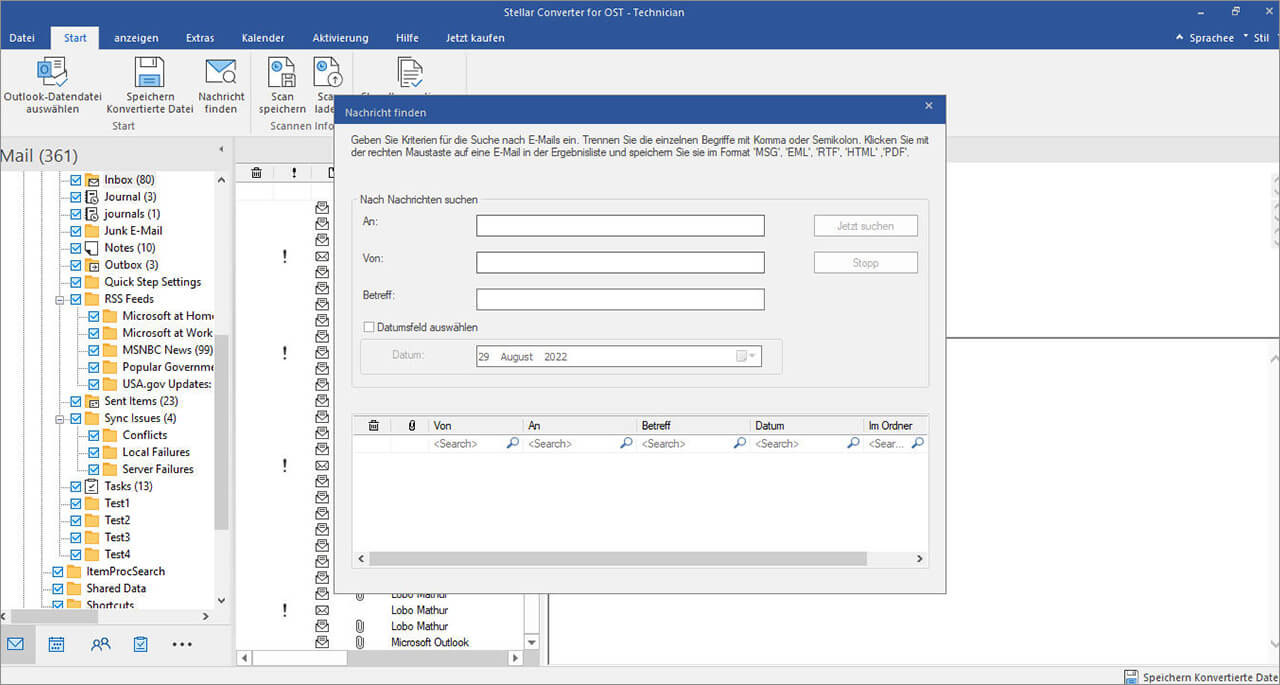The height and width of the screenshot is (685, 1280).
Task: Close the Nachricht finden dialog
Action: 929,106
